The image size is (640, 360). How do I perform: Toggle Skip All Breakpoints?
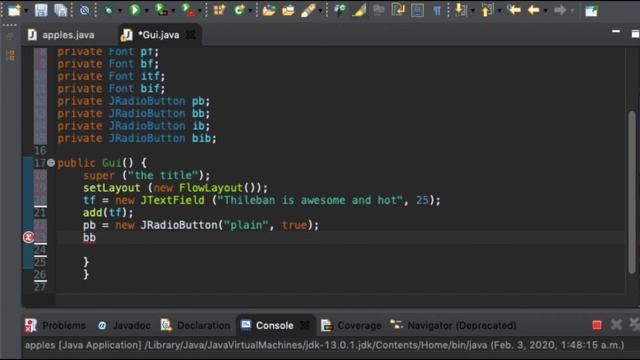click(x=84, y=10)
